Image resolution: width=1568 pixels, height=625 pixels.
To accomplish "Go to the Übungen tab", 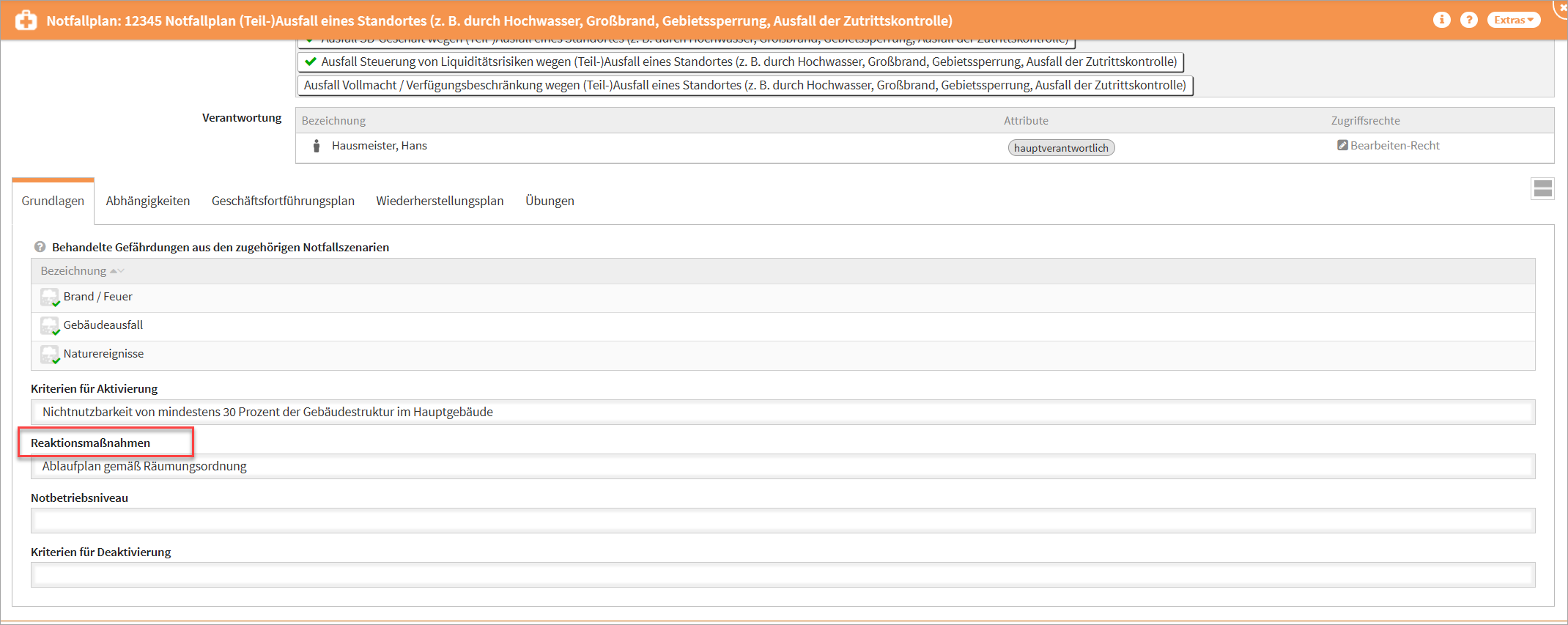I will tap(550, 201).
